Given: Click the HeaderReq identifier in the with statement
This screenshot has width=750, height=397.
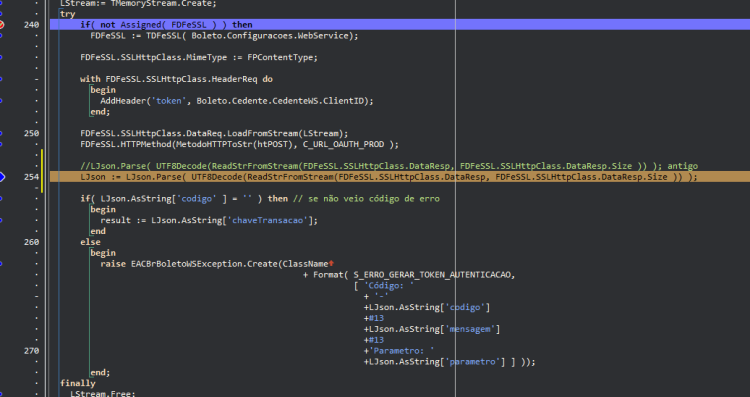Looking at the screenshot, I should pyautogui.click(x=234, y=79).
